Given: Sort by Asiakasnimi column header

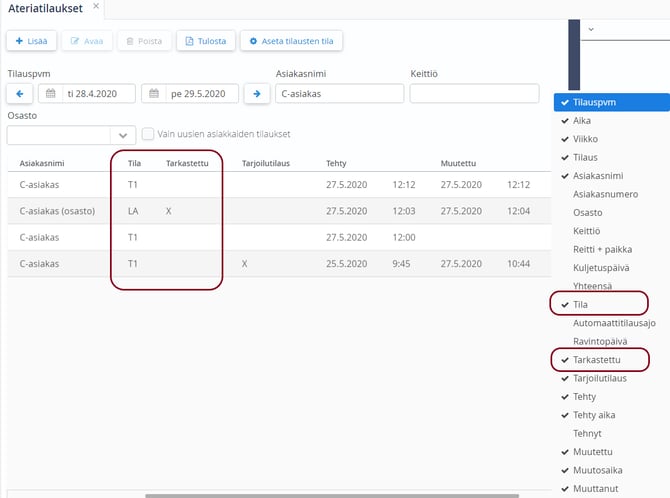Looking at the screenshot, I should pos(42,163).
